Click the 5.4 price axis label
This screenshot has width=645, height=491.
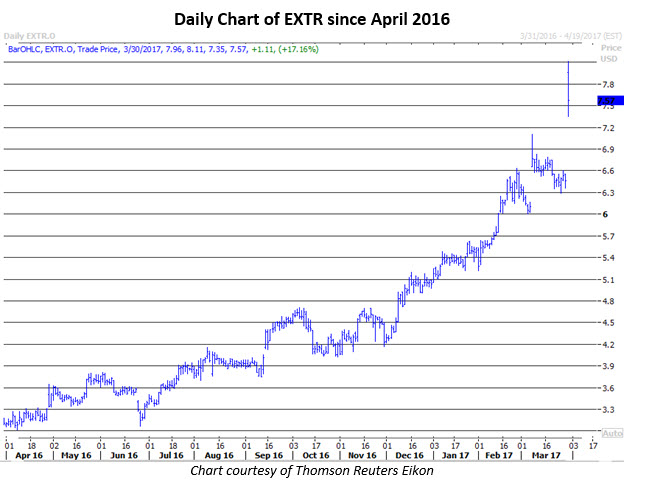(608, 258)
